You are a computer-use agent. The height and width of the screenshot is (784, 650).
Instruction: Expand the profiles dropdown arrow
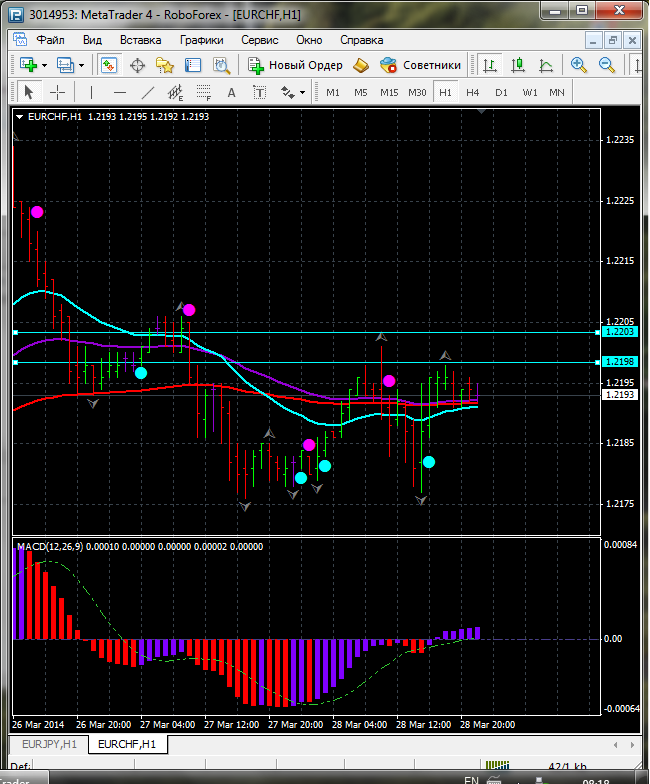pos(82,65)
